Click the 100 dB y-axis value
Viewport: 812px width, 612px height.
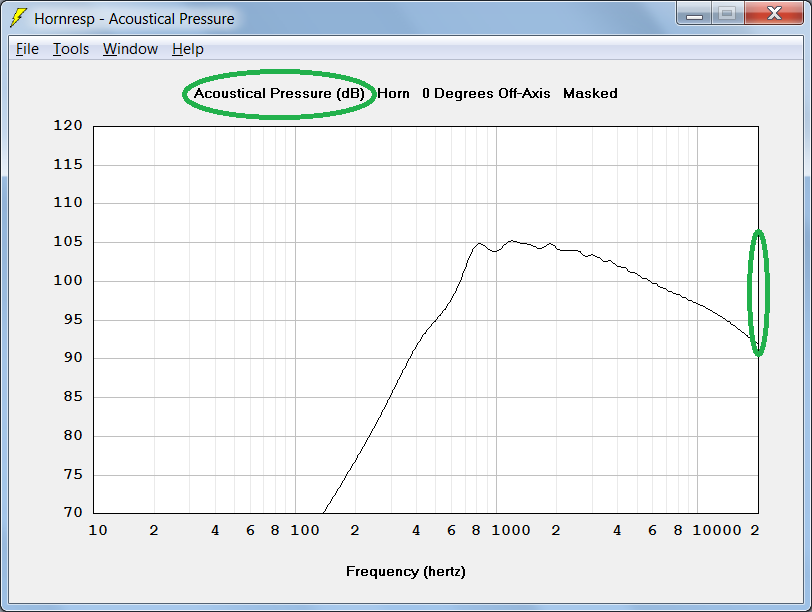pos(68,281)
